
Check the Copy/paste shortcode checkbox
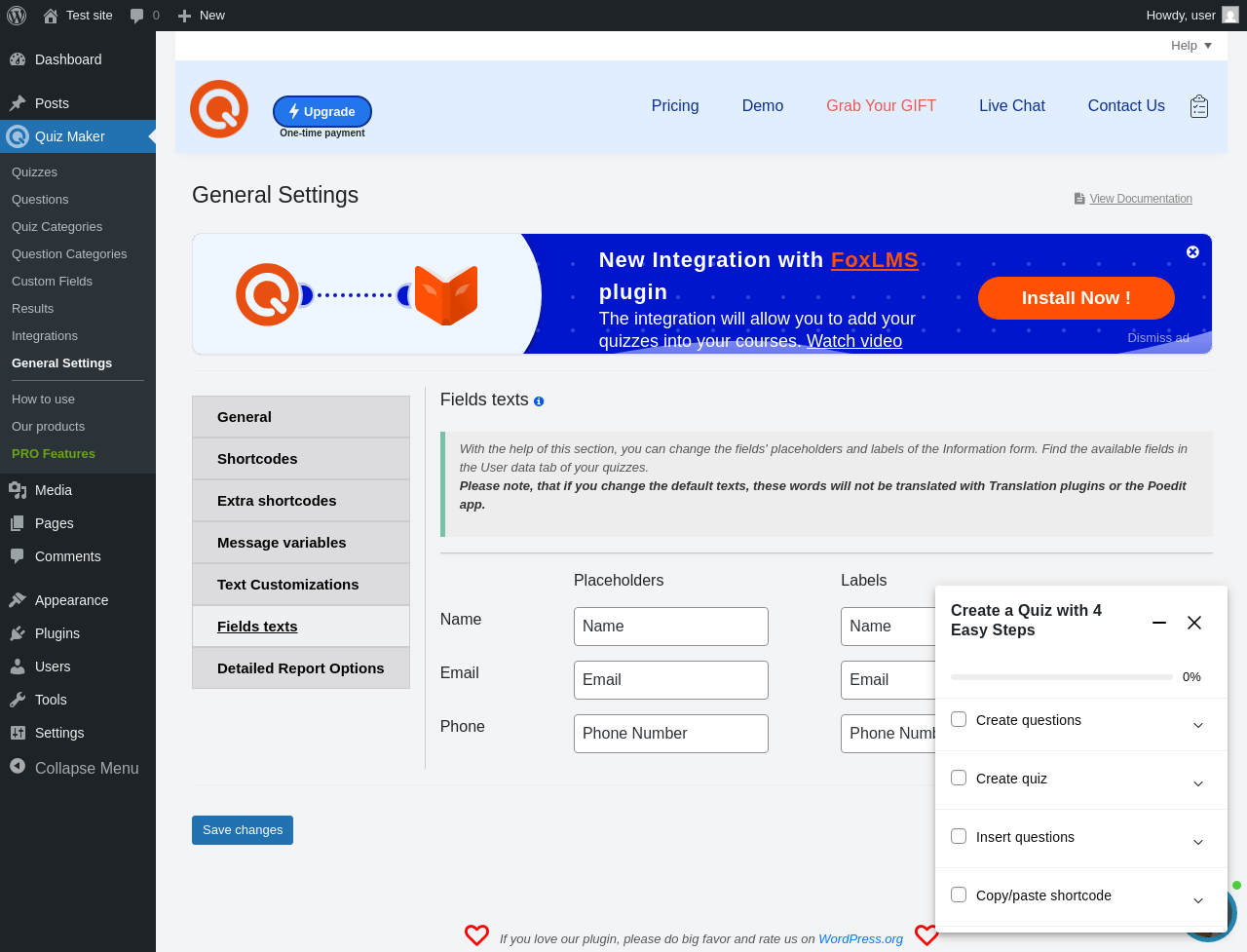[959, 895]
